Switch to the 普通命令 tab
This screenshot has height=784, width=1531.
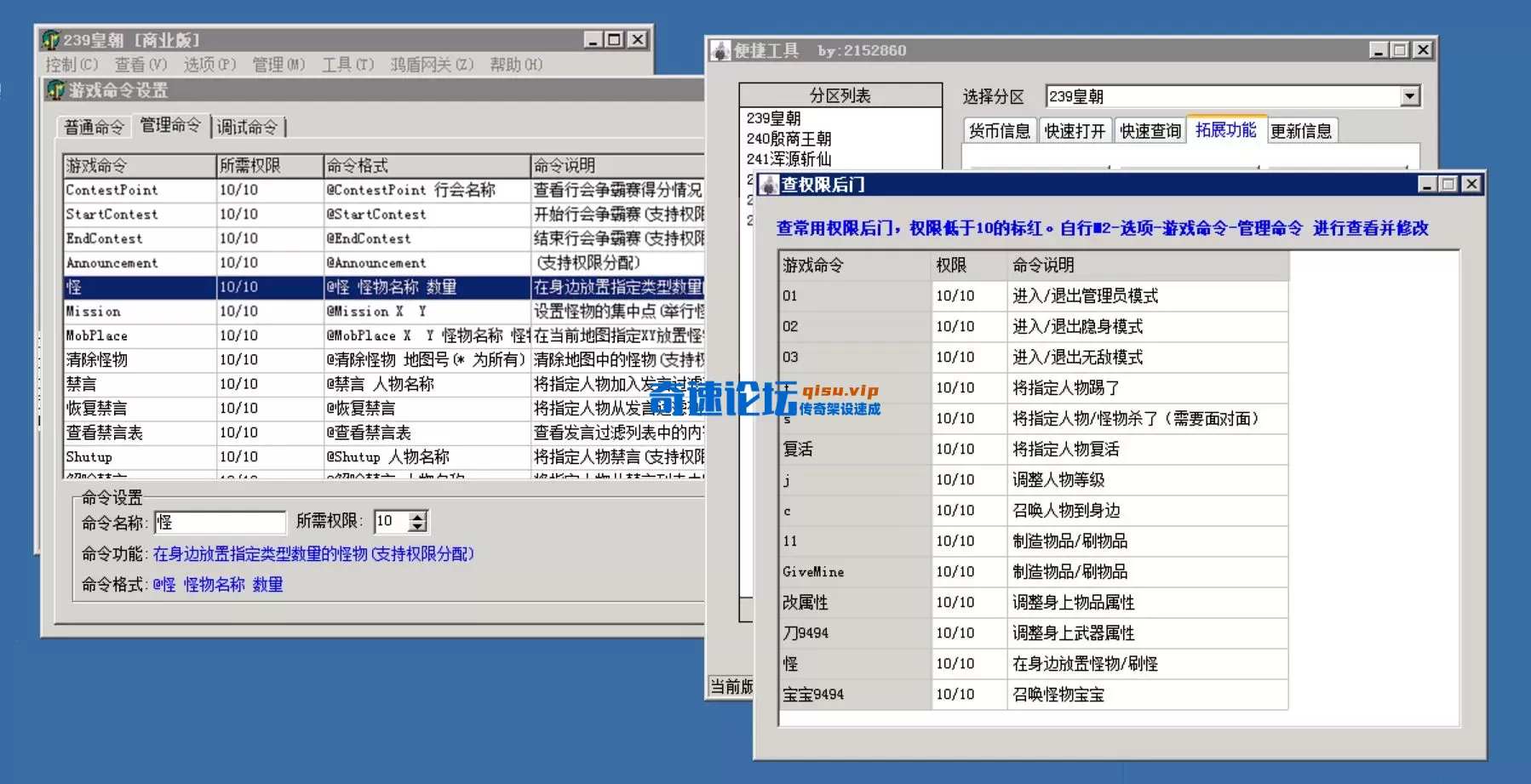click(x=95, y=125)
